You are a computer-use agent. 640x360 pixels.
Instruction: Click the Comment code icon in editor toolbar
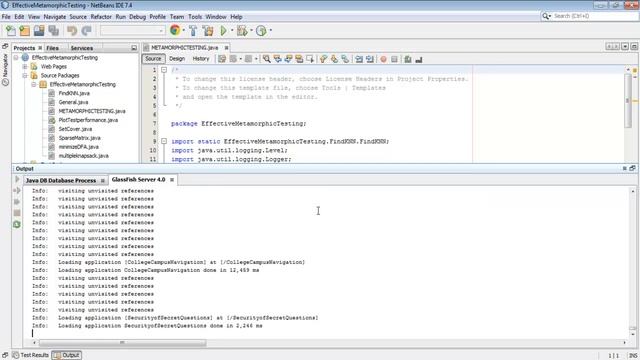[407, 60]
